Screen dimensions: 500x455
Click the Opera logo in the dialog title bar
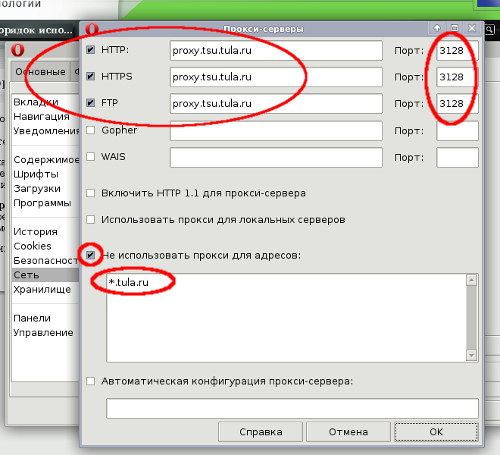pyautogui.click(x=92, y=29)
